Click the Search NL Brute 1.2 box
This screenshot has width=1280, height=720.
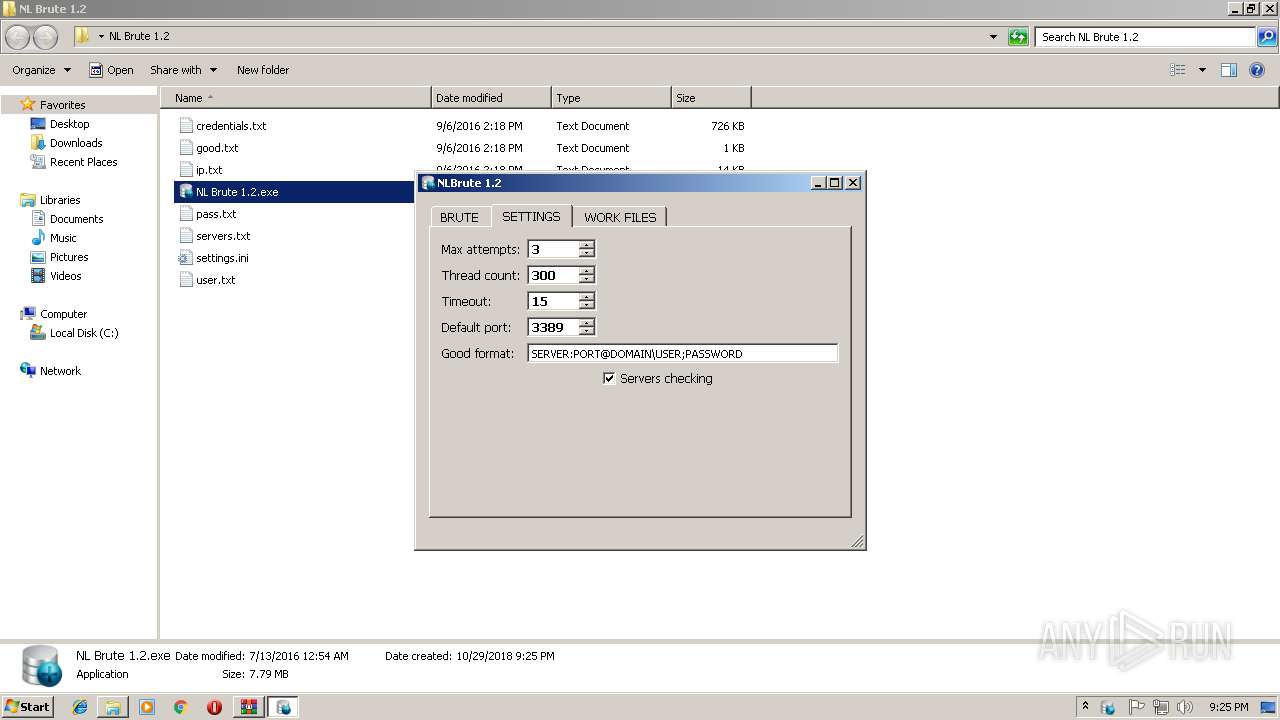[1145, 37]
